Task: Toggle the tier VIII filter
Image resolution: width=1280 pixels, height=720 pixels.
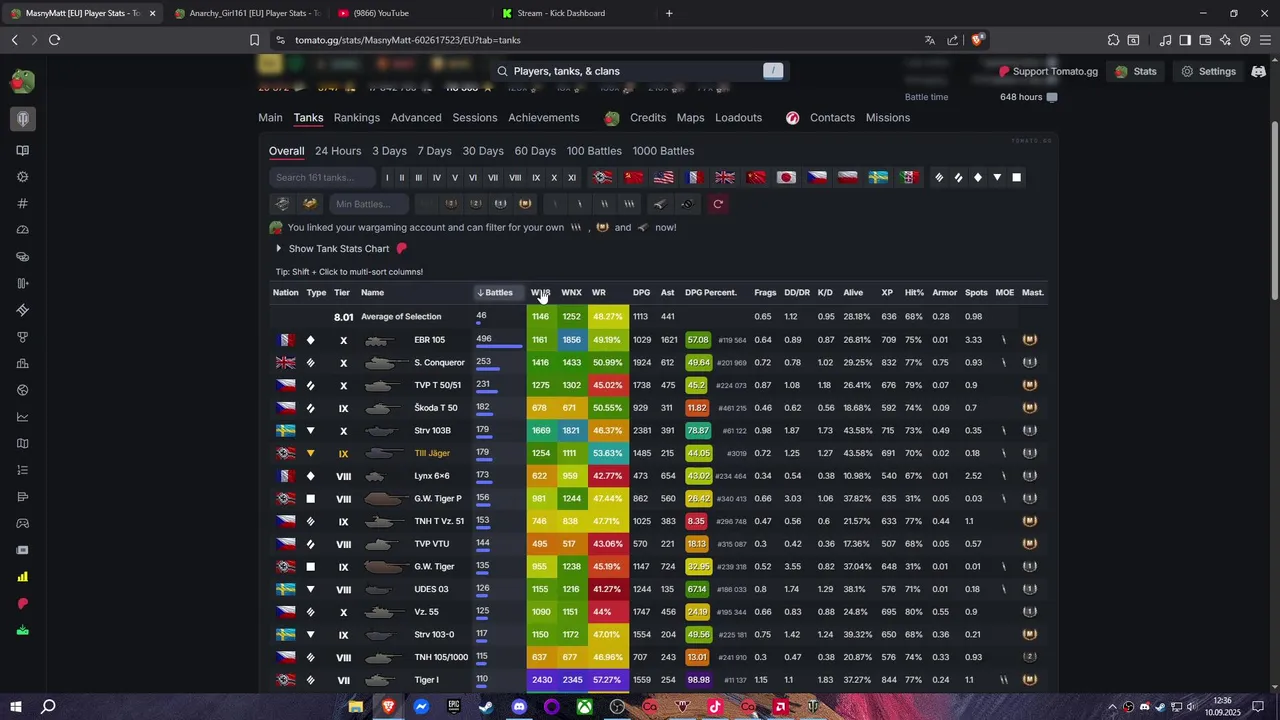Action: [x=515, y=177]
